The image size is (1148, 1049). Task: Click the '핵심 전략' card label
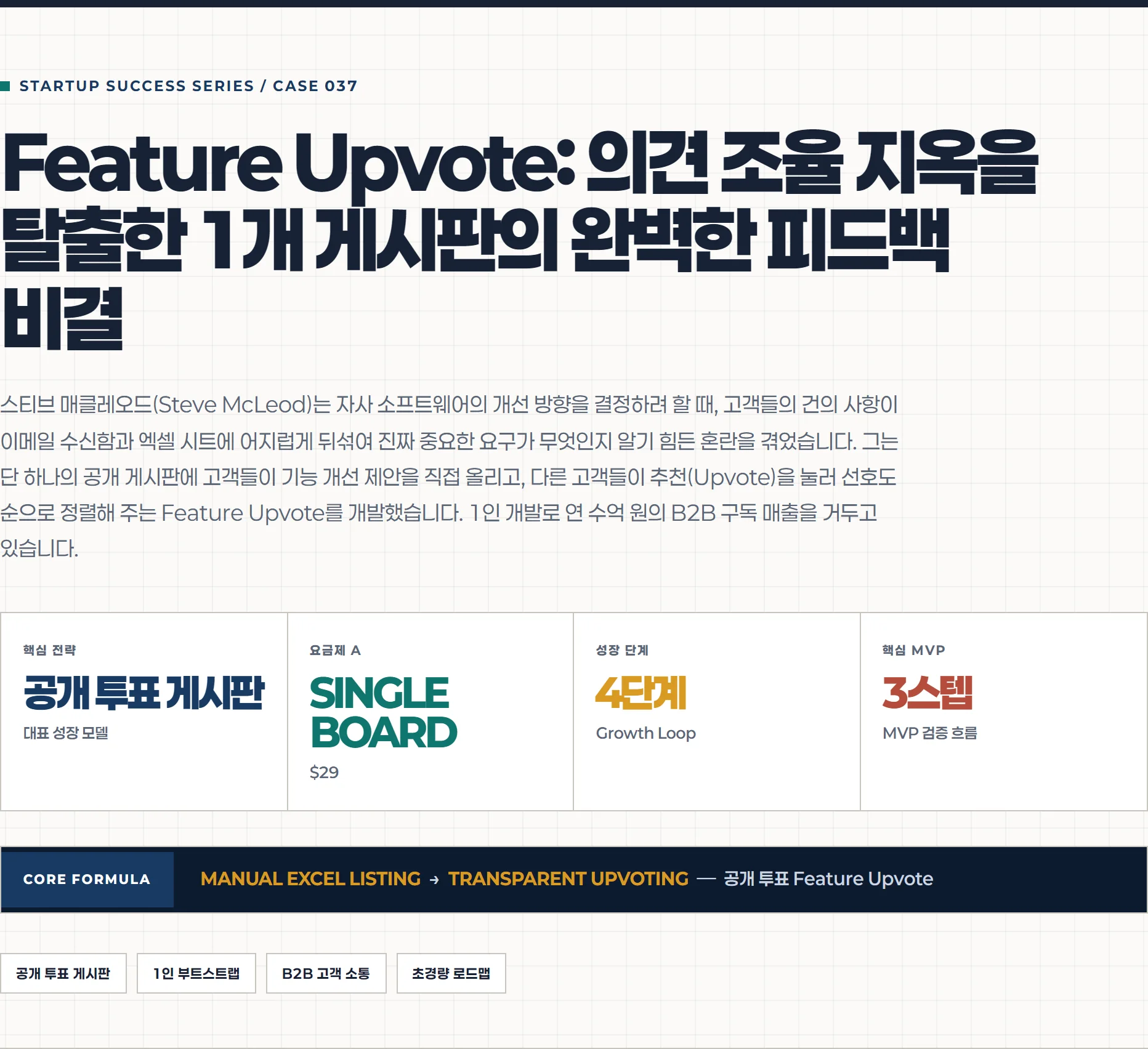coord(50,650)
